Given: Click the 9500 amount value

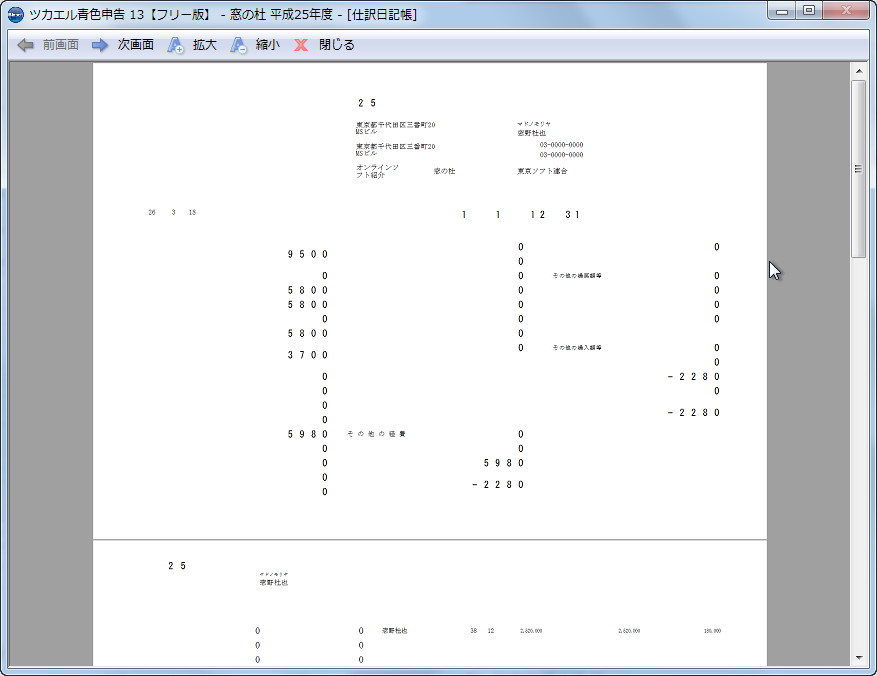Looking at the screenshot, I should tap(308, 254).
